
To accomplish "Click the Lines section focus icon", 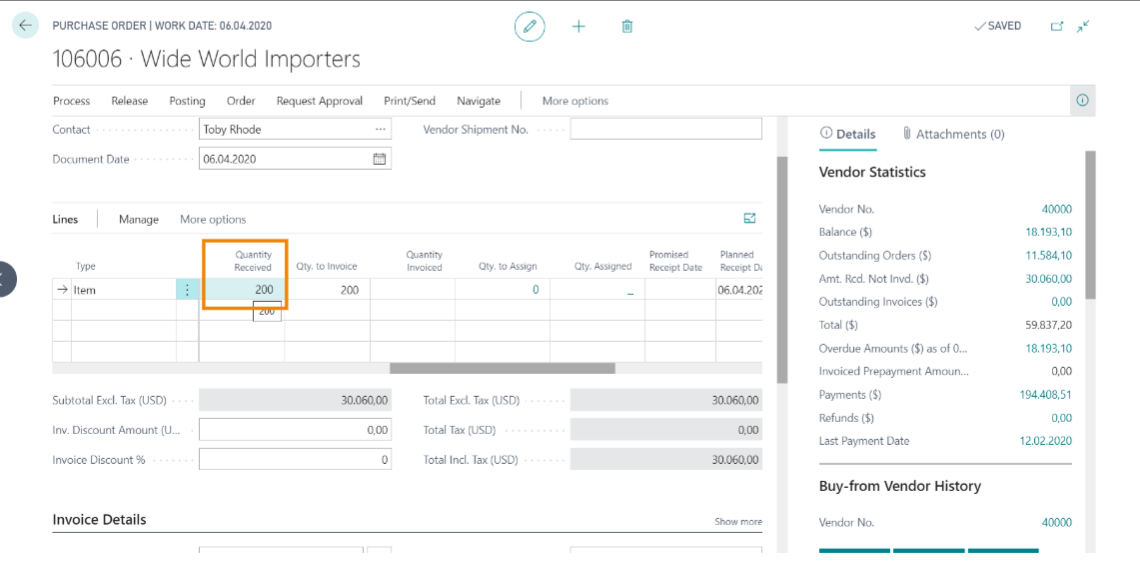I will [750, 218].
